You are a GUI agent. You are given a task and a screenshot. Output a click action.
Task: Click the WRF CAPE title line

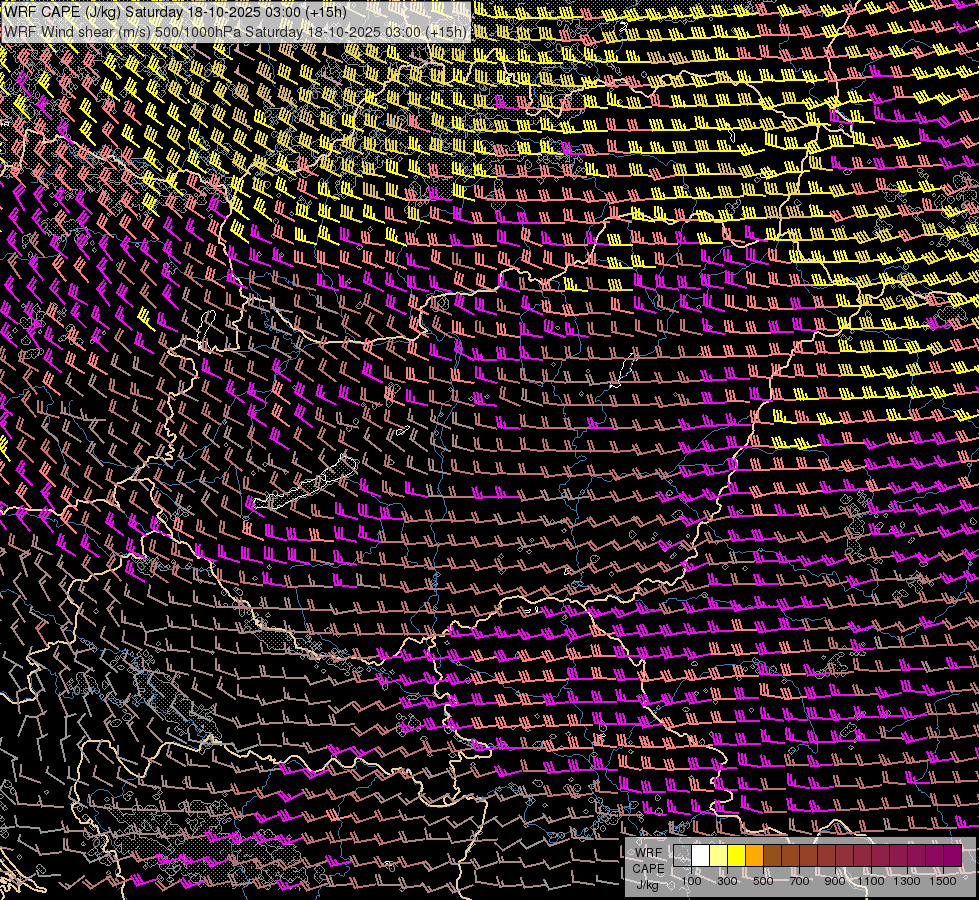point(176,11)
